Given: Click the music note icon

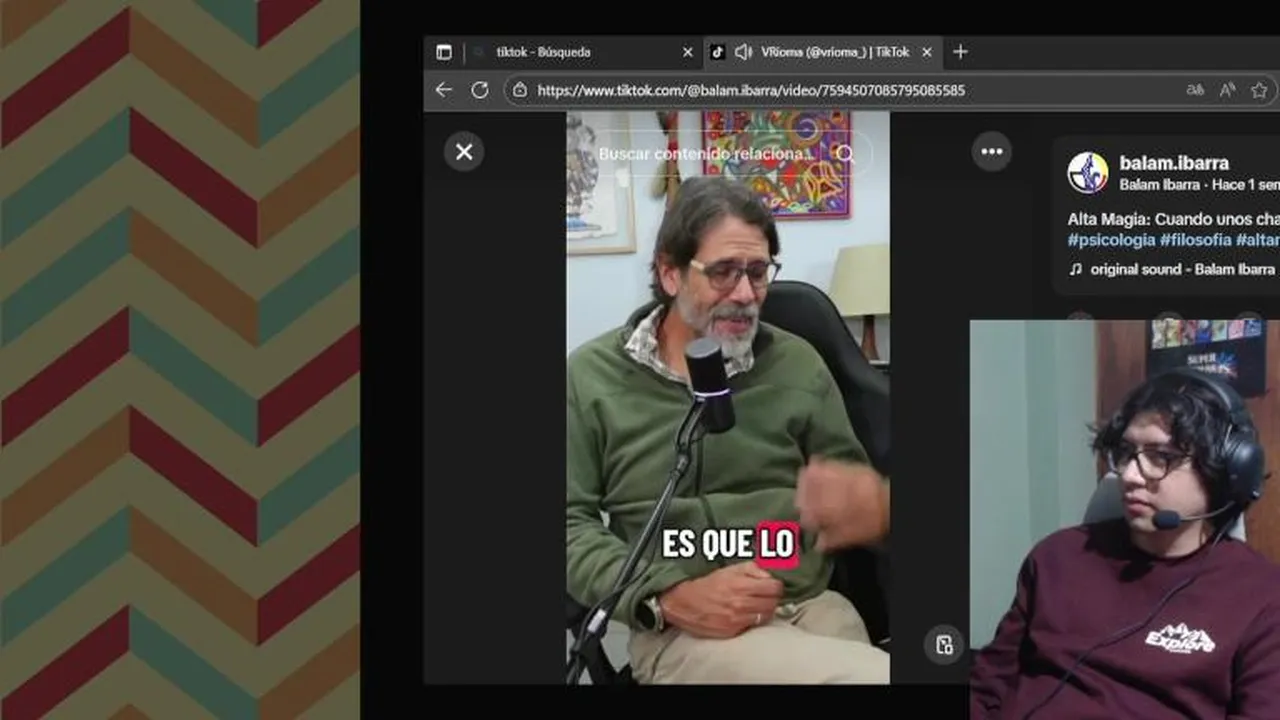Looking at the screenshot, I should click(1076, 269).
